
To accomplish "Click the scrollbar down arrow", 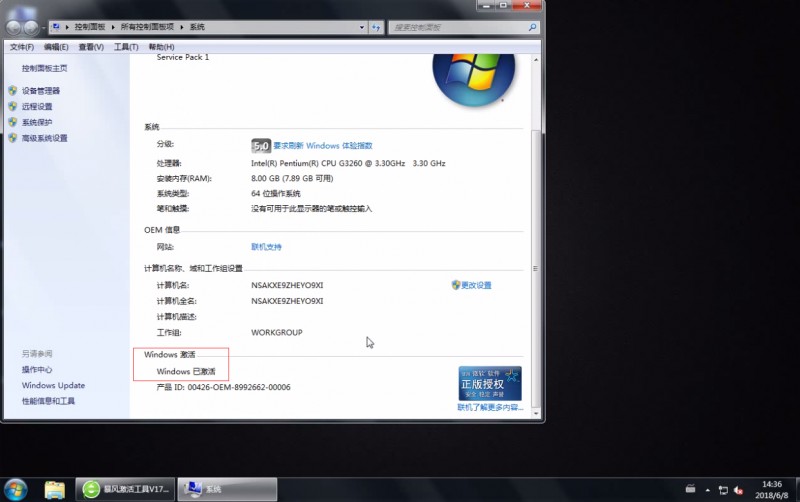I will [536, 413].
